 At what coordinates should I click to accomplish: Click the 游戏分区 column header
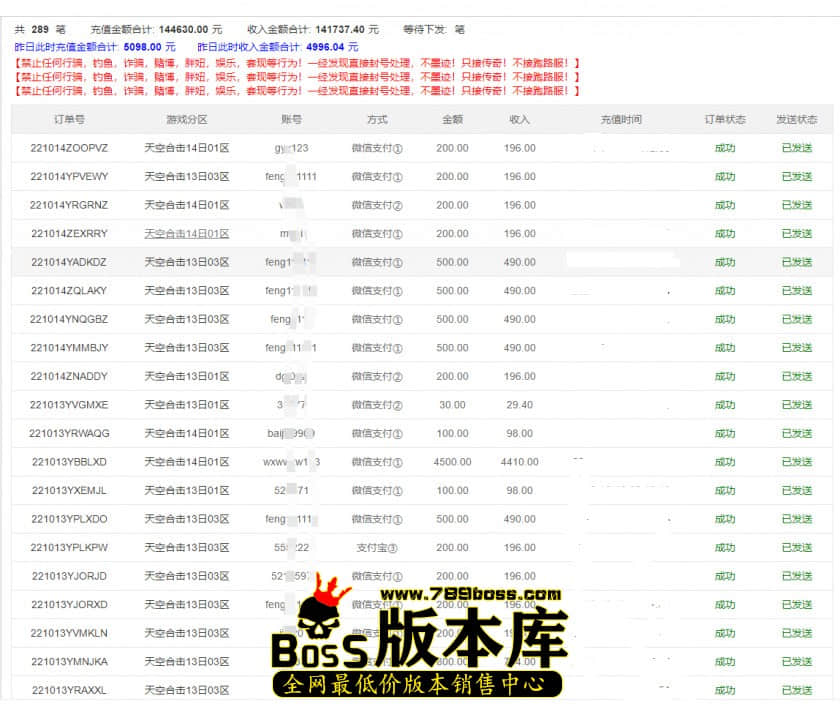click(x=186, y=119)
